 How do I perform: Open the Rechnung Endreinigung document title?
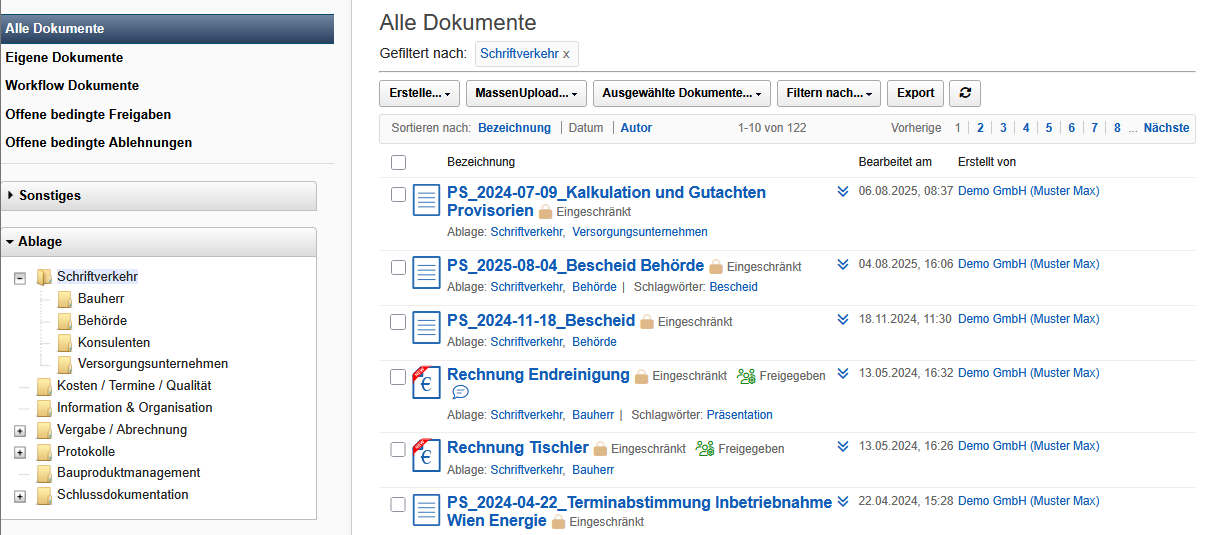coord(538,375)
